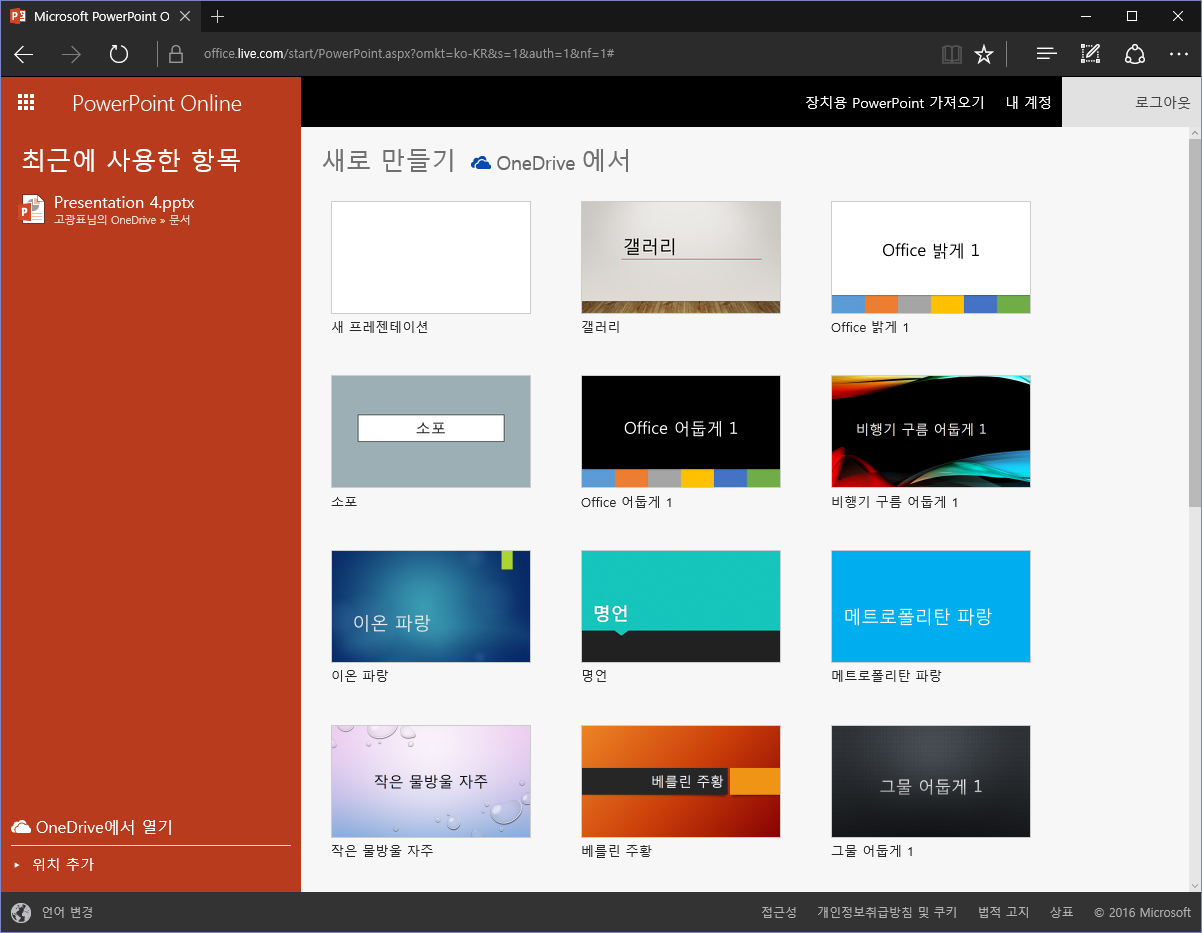Make a web note pen icon
Screen dimensions: 1202x933
point(1090,54)
